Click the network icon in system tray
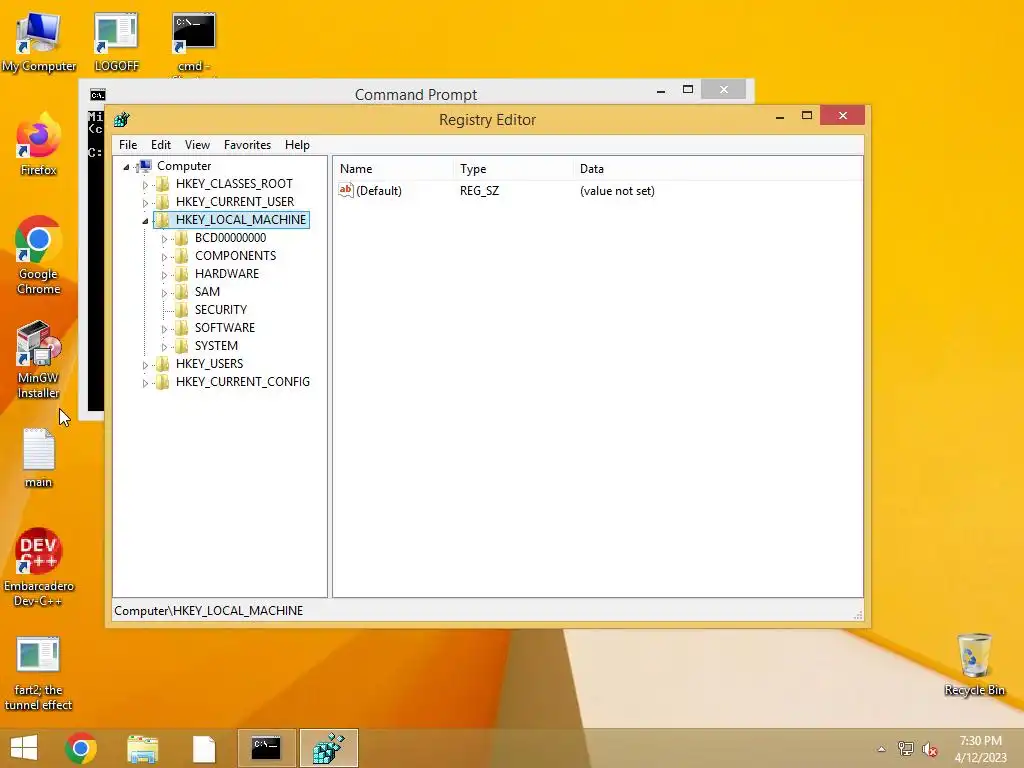 point(906,749)
